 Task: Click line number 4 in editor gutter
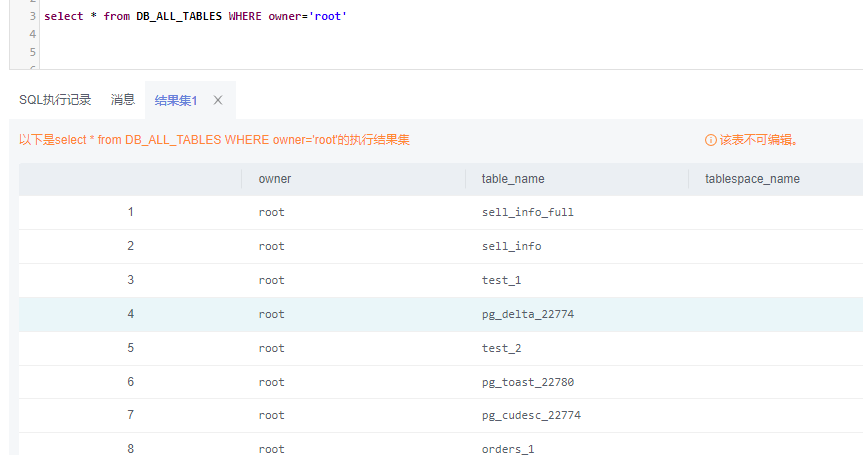click(x=32, y=34)
